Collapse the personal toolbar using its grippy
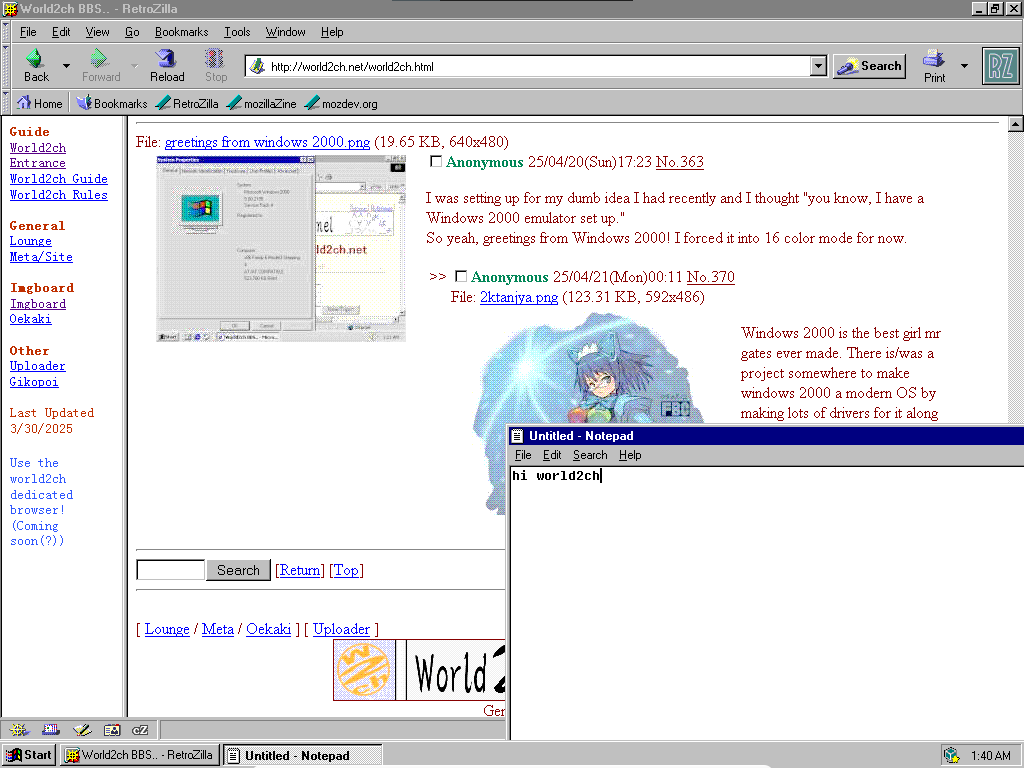The image size is (1024, 768). pyautogui.click(x=6, y=103)
